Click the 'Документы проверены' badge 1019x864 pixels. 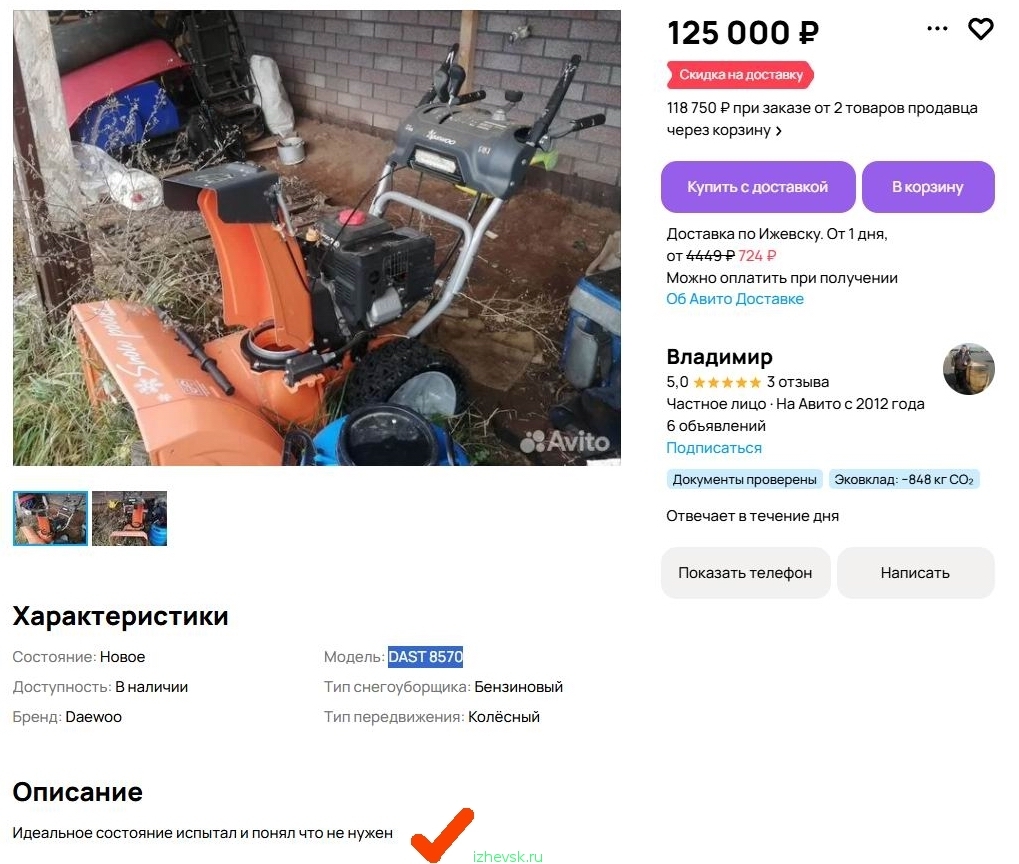744,480
